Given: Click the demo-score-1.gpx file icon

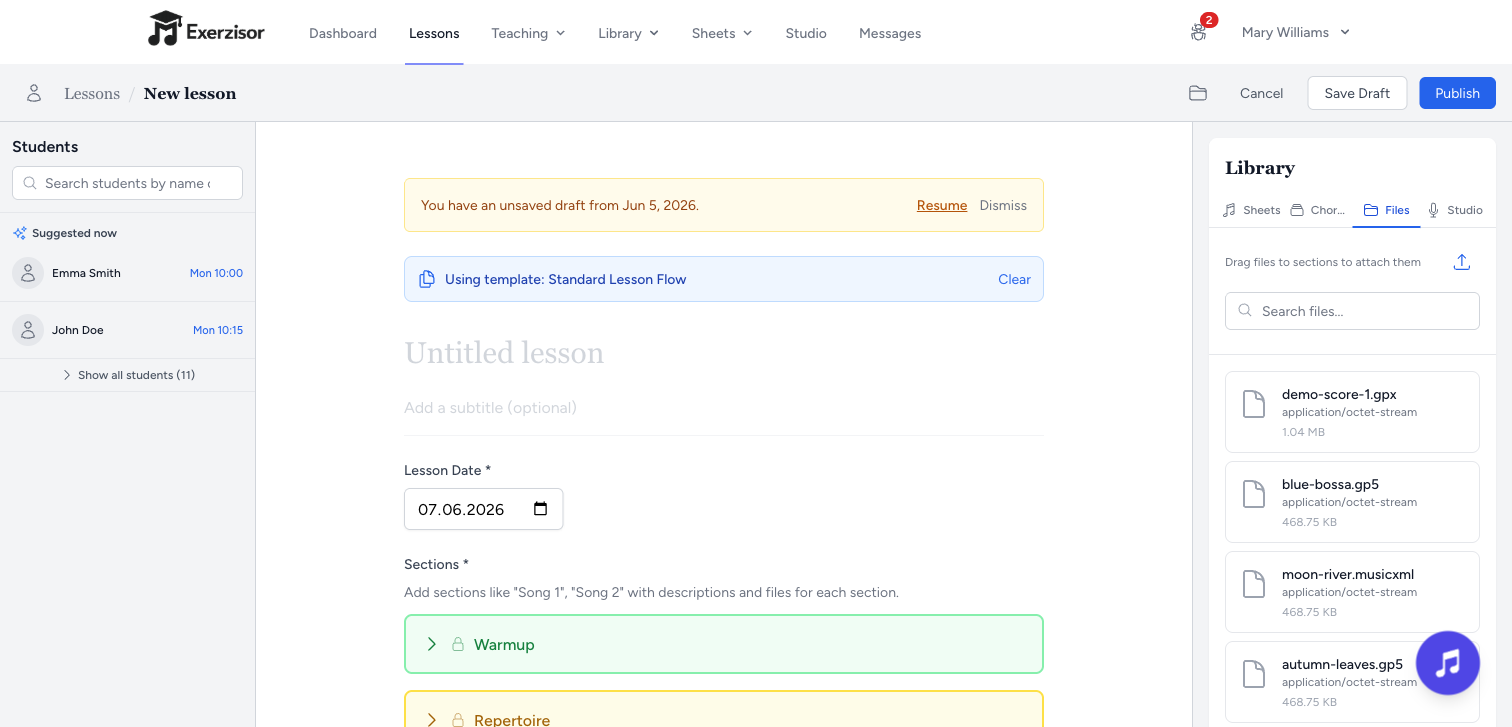Looking at the screenshot, I should [1254, 404].
